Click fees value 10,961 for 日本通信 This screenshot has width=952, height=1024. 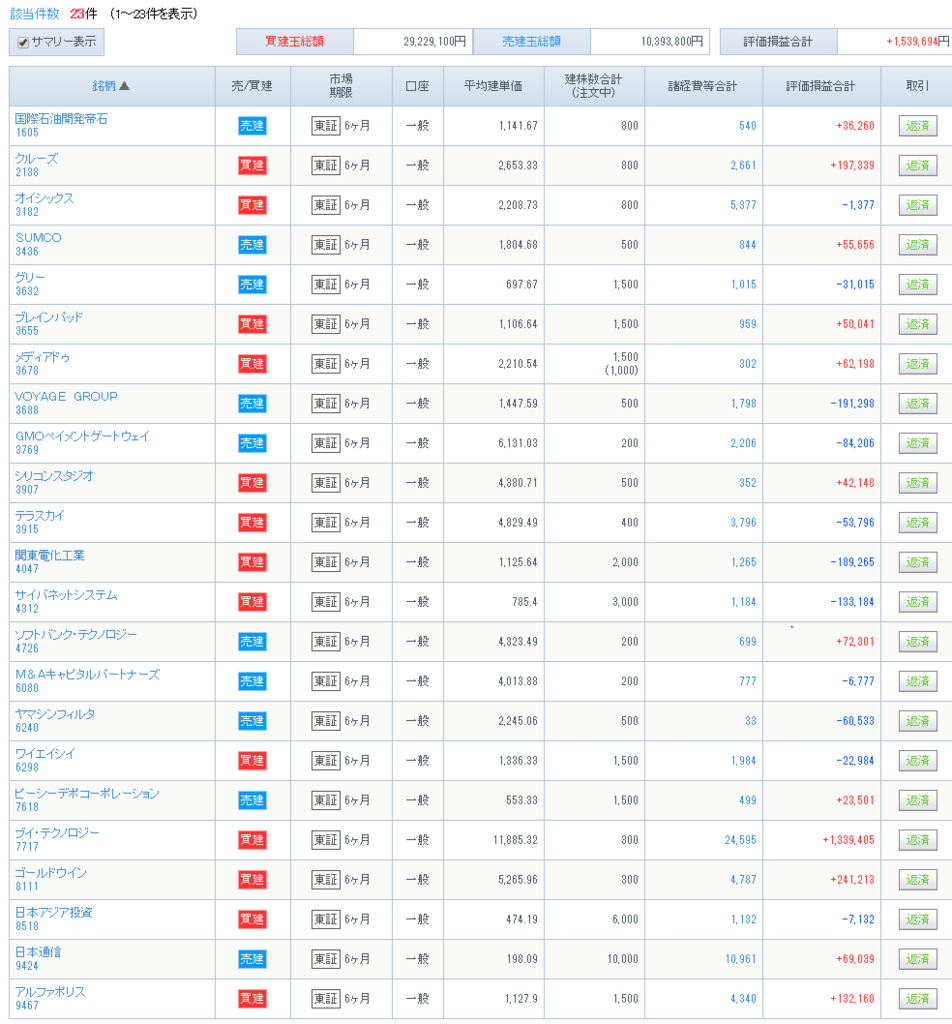pyautogui.click(x=740, y=959)
